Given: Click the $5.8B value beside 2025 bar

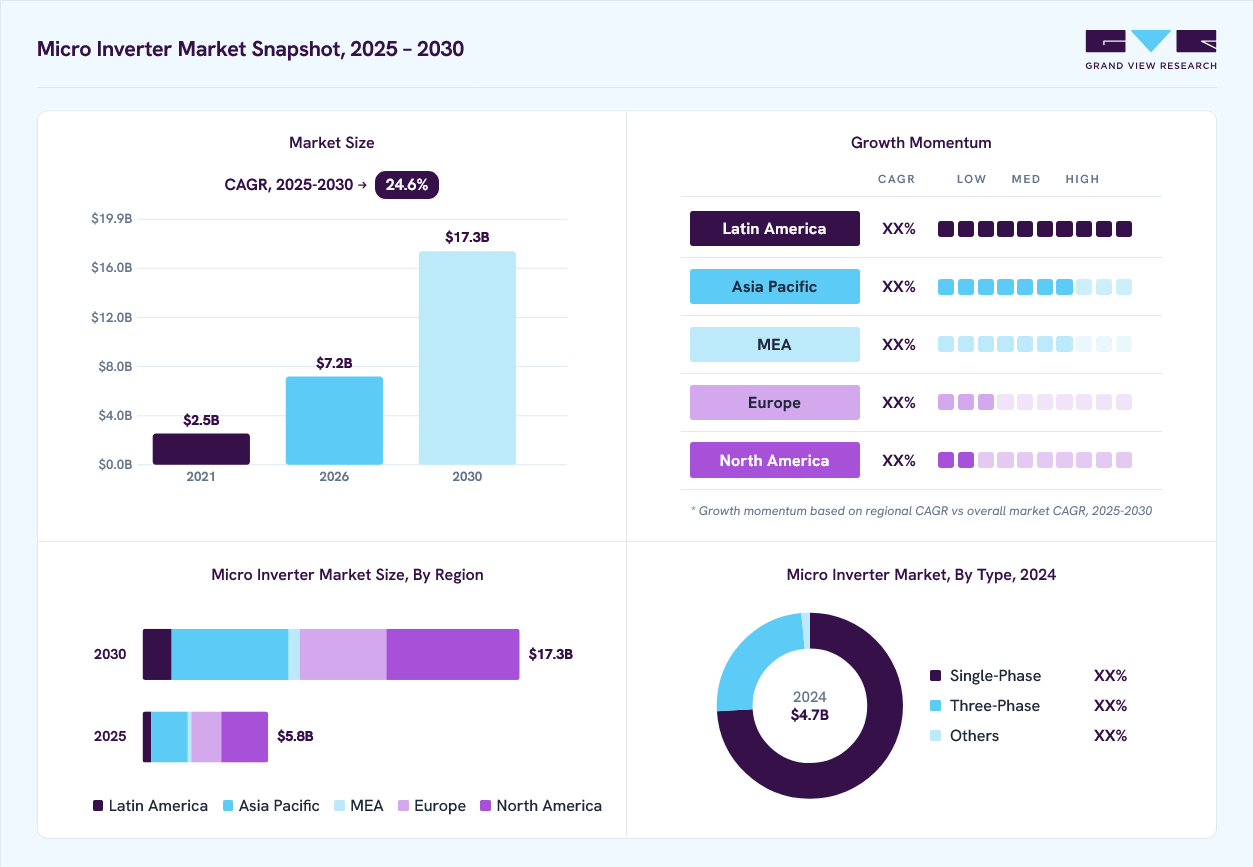Looking at the screenshot, I should click(x=295, y=737).
